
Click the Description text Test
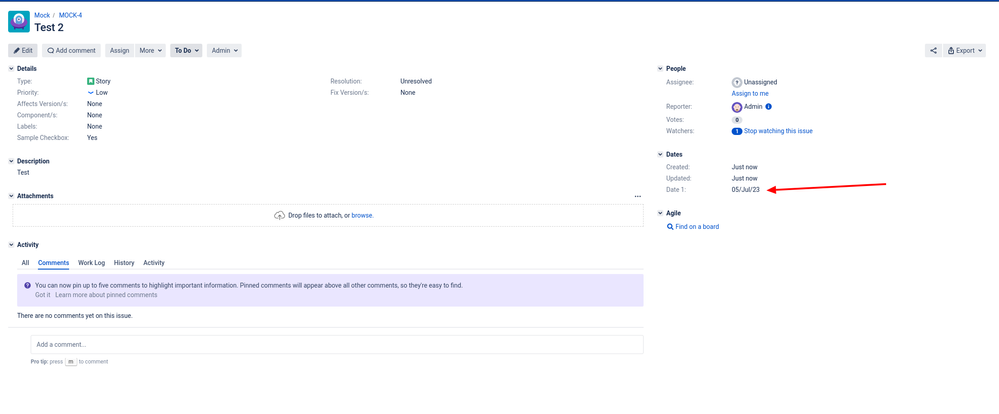[x=24, y=173]
